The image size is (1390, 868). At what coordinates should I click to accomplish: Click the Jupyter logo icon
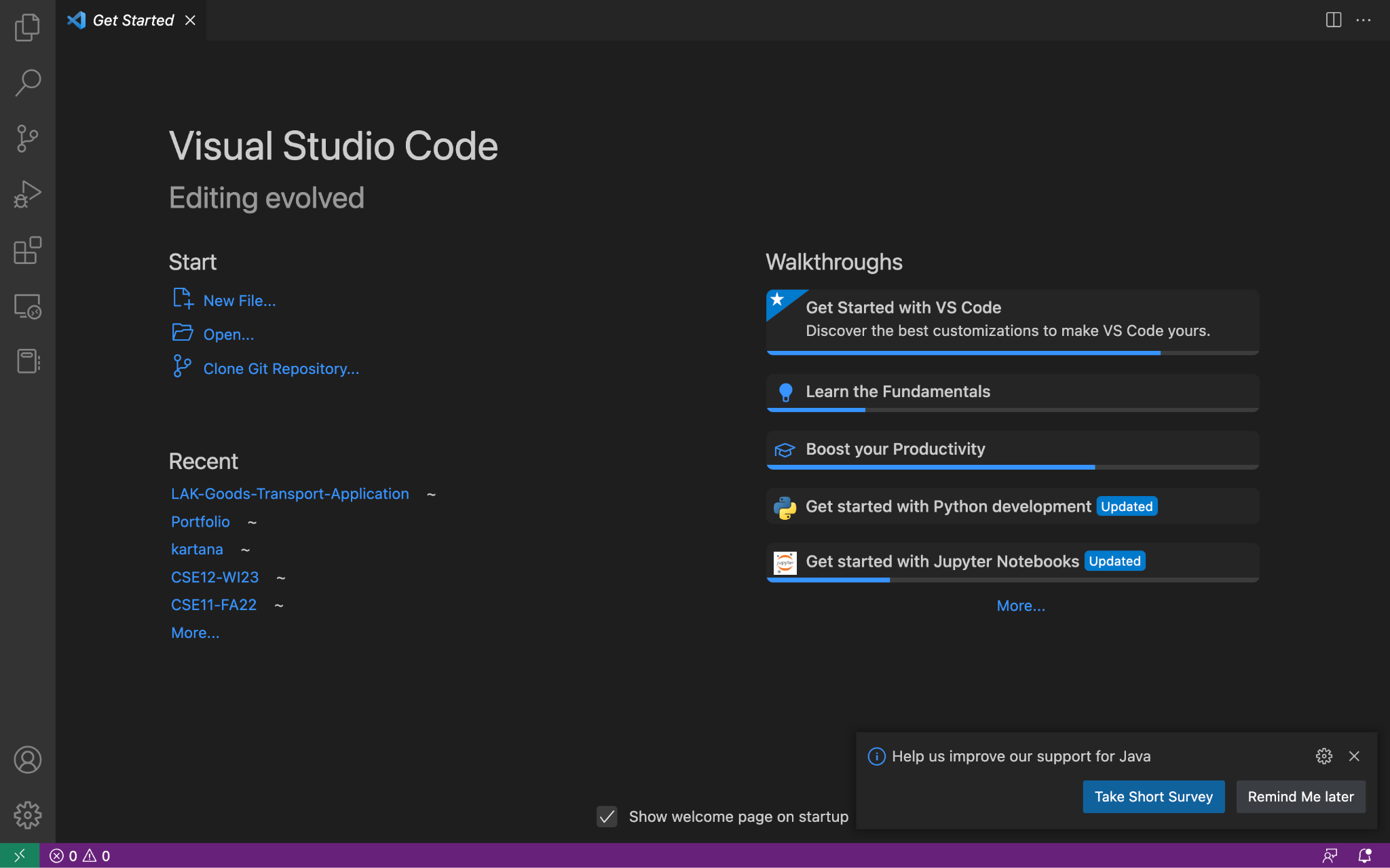pos(785,563)
